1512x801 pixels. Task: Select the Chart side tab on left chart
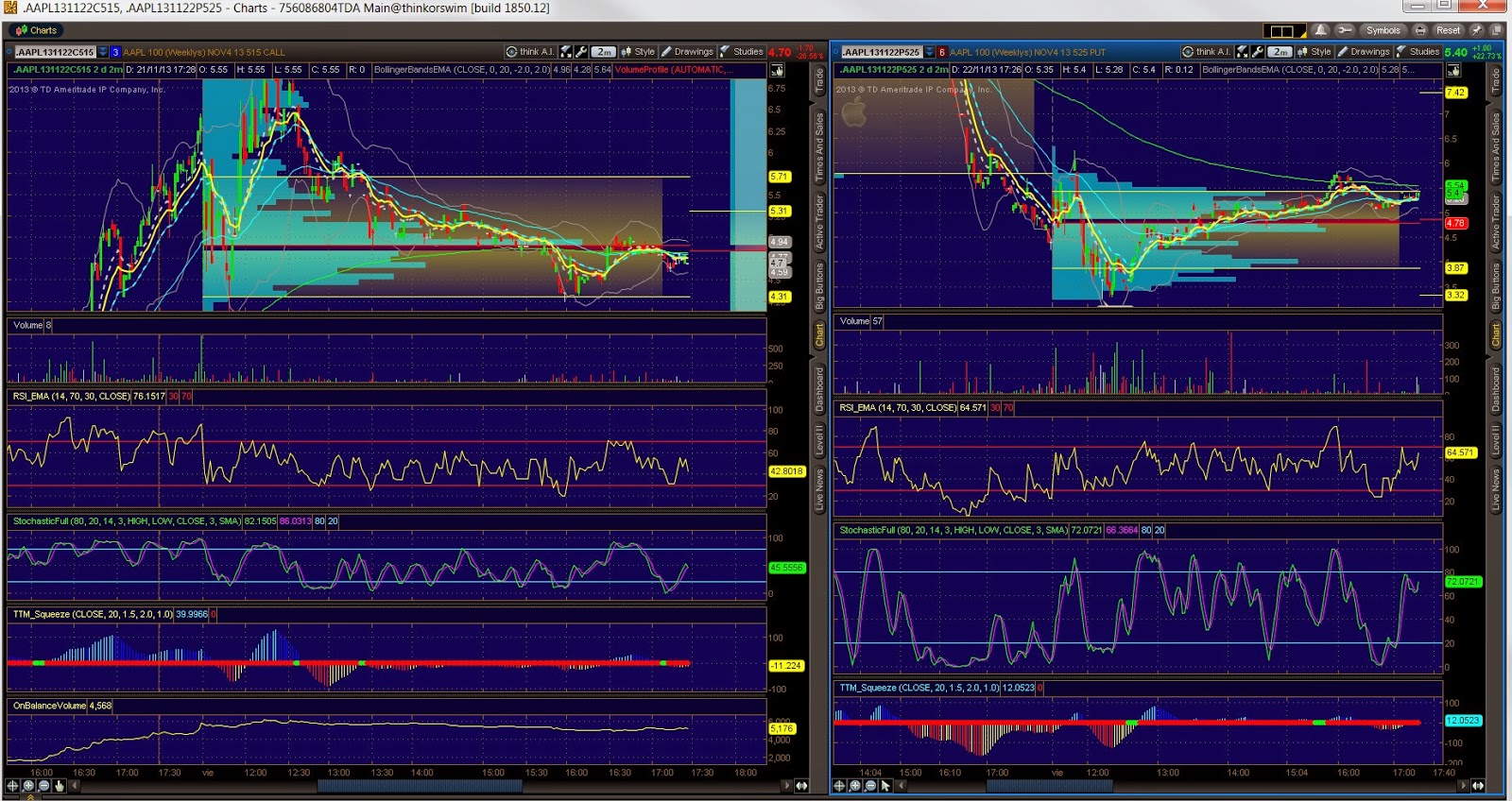(819, 334)
